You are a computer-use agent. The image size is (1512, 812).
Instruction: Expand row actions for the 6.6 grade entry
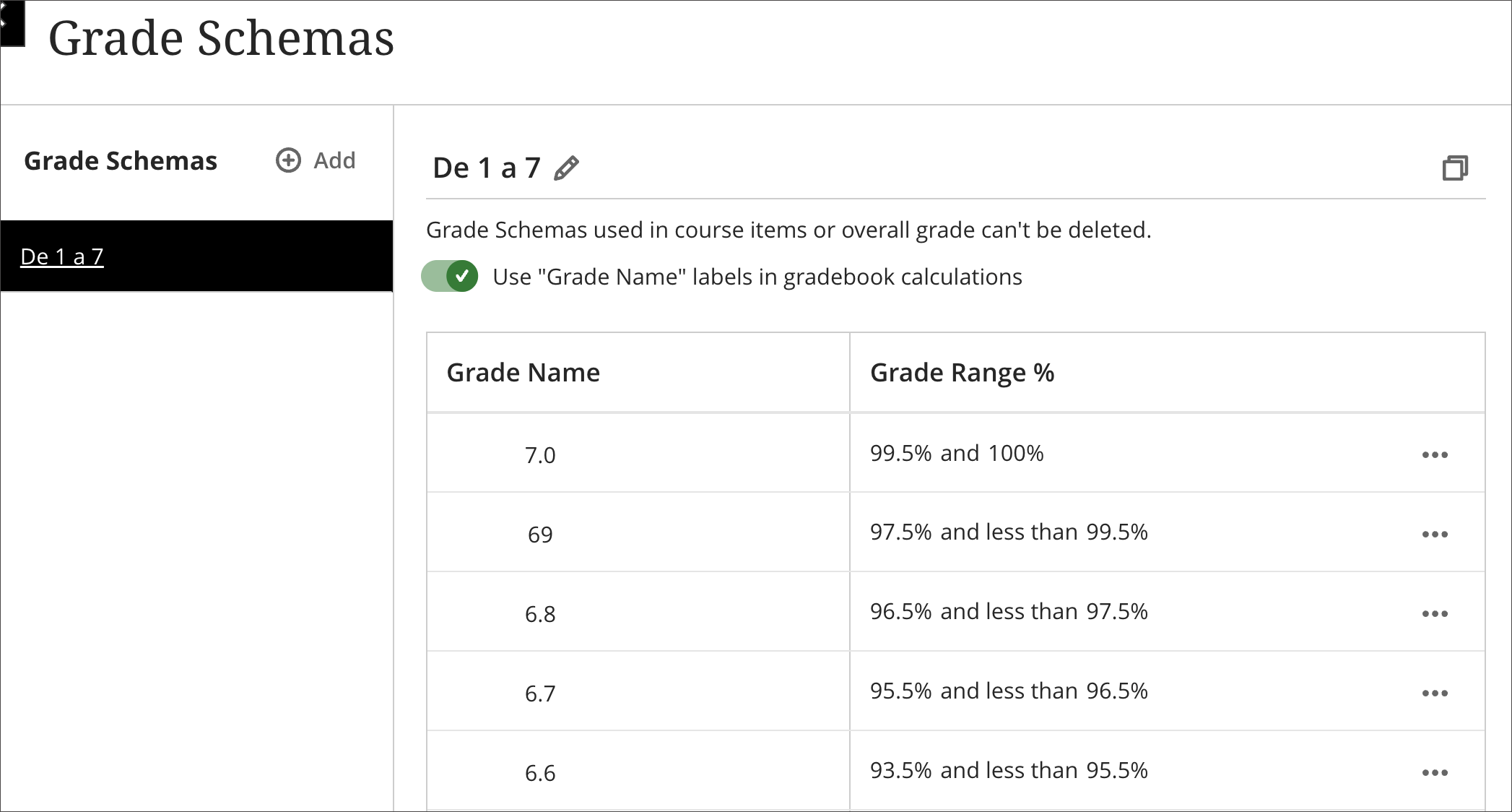point(1435,772)
